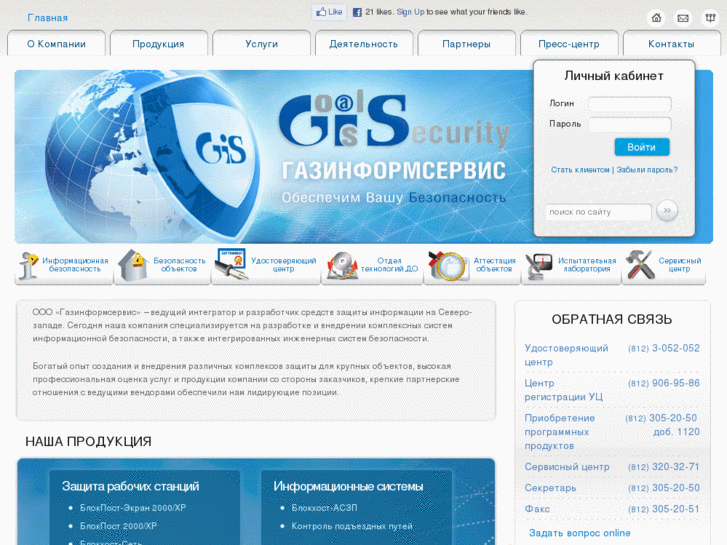Open the sitemap icon at top right
The image size is (727, 545).
click(710, 18)
